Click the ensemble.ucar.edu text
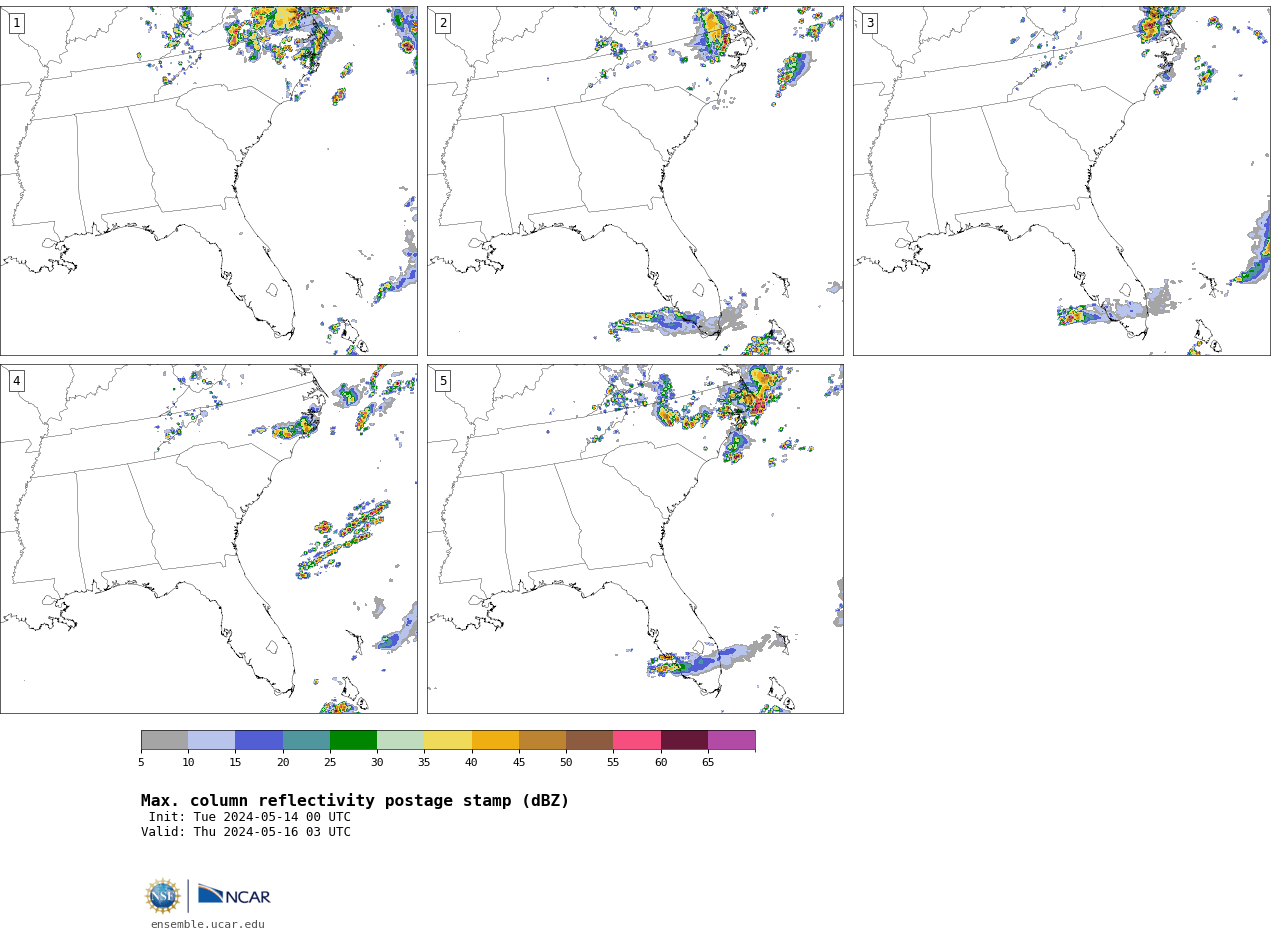Viewport: 1280px width, 936px height. (x=208, y=925)
